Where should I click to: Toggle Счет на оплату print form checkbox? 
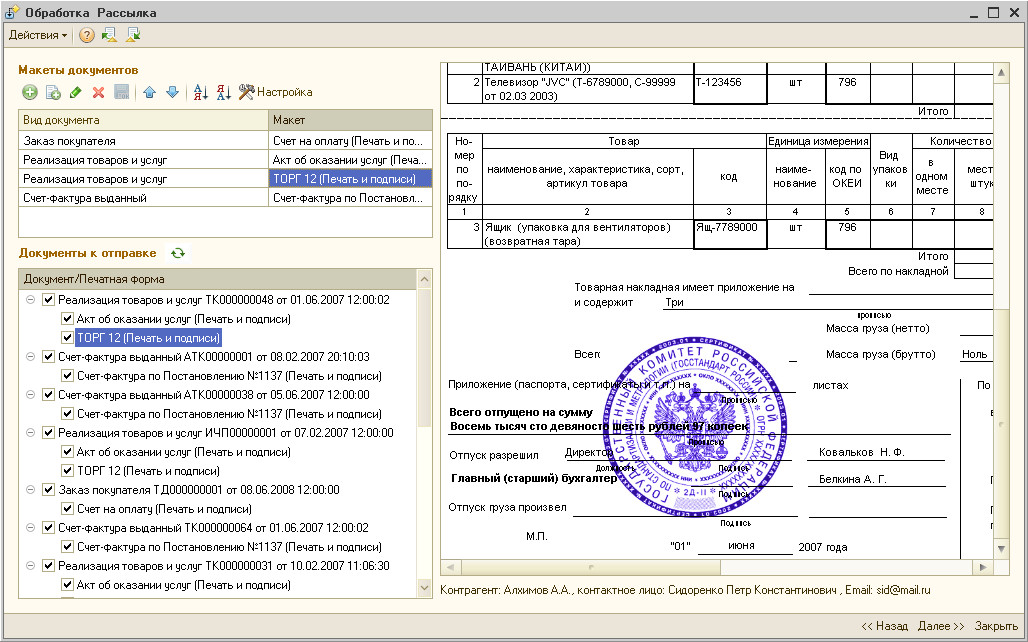point(67,508)
